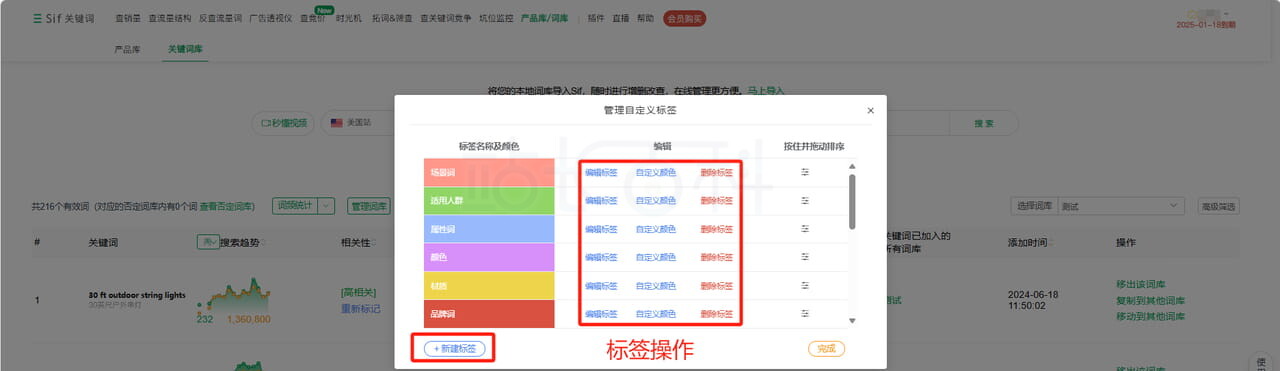The height and width of the screenshot is (371, 1280).
Task: Delete the 场景词 tag
Action: (x=716, y=172)
